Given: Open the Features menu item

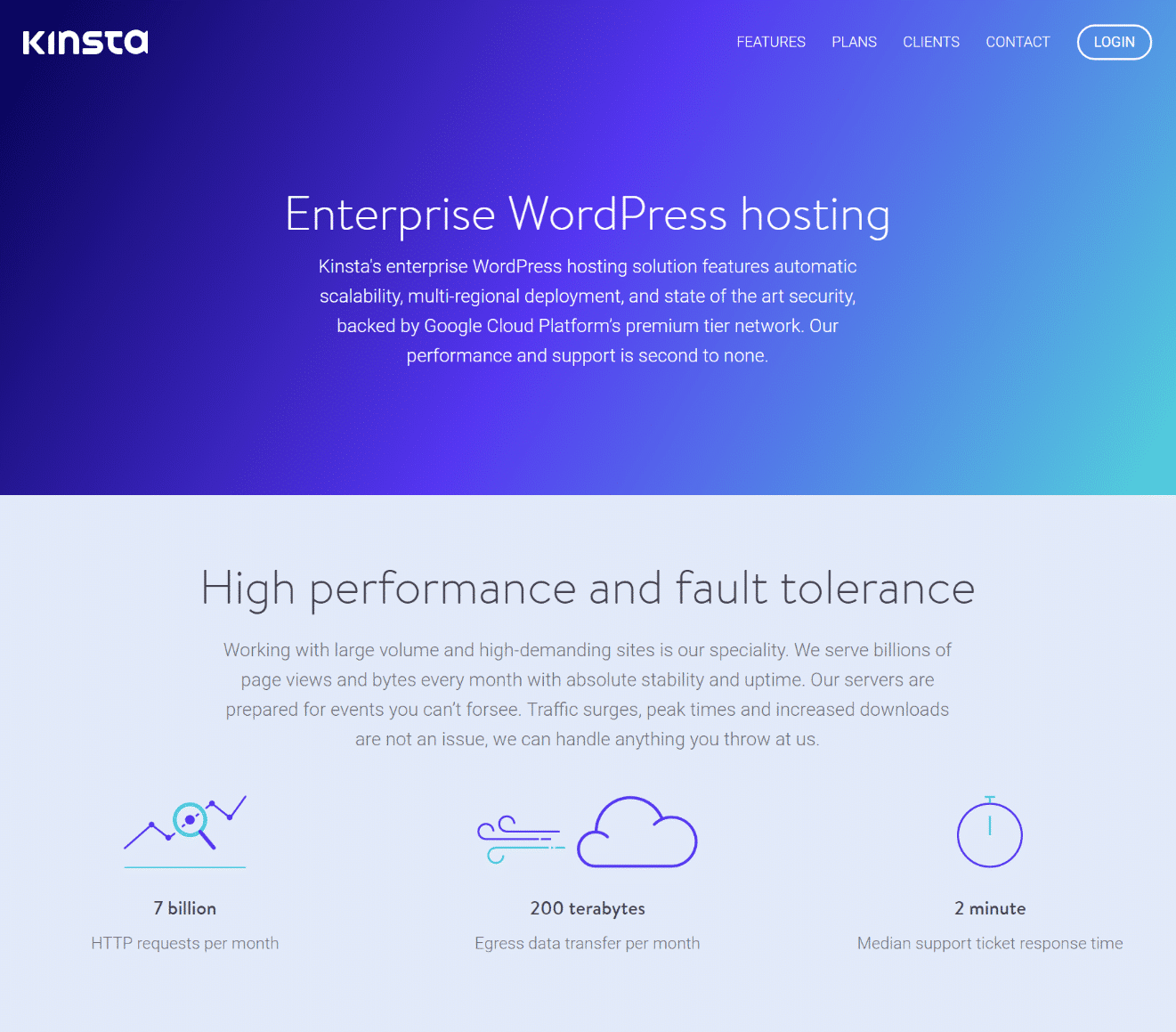Looking at the screenshot, I should pyautogui.click(x=771, y=42).
